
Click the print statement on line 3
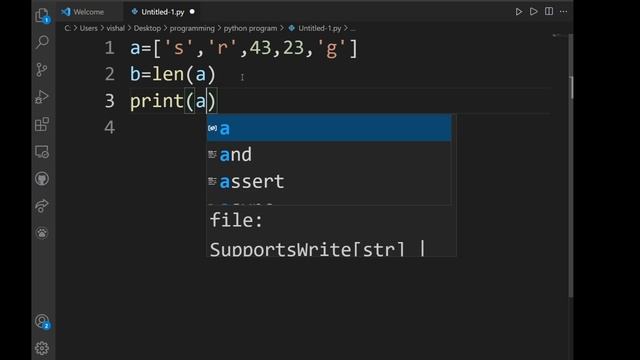(x=173, y=101)
